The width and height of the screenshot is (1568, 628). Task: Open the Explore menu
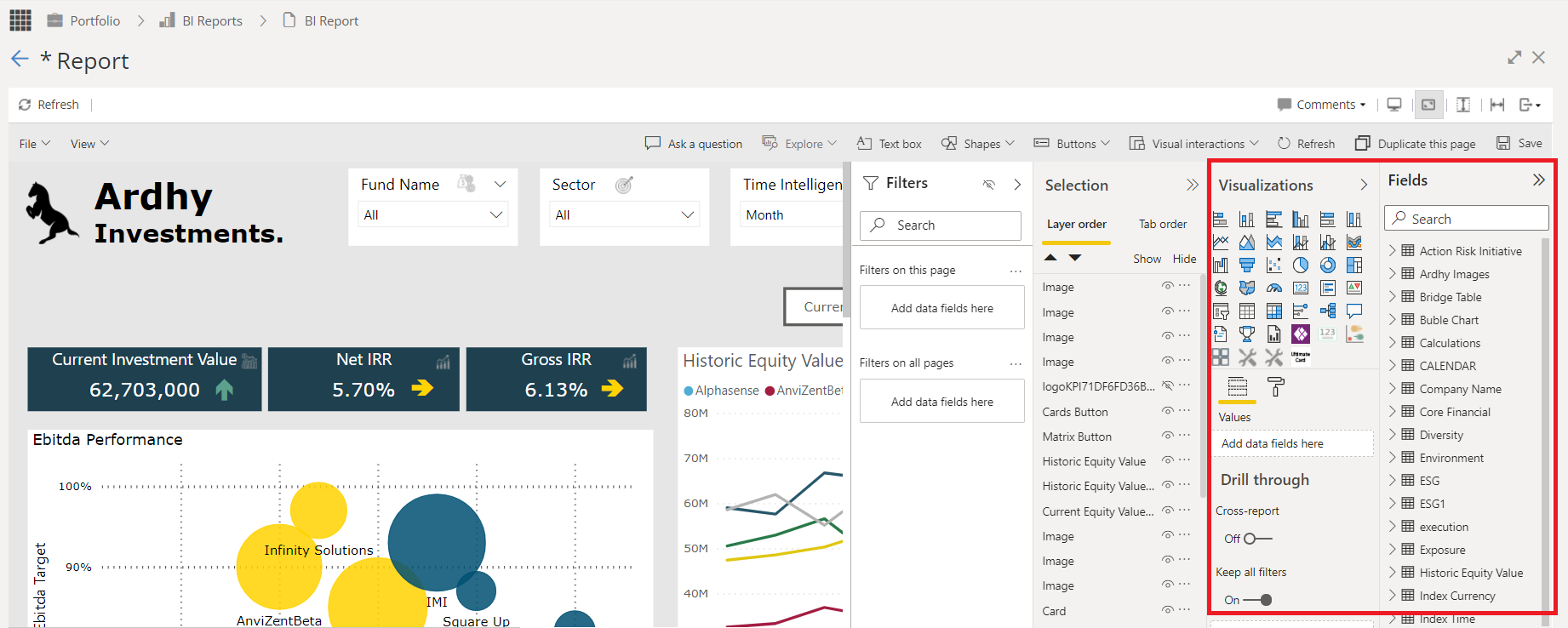coord(799,144)
